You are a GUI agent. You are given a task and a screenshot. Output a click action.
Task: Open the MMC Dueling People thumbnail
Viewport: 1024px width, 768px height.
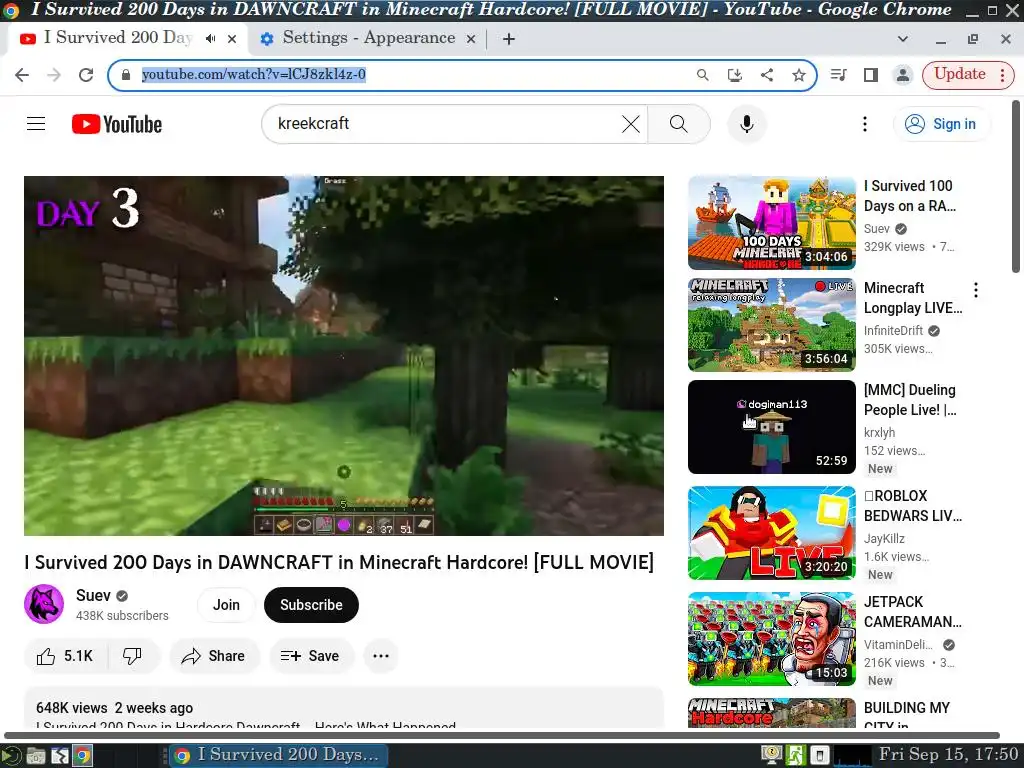point(771,426)
